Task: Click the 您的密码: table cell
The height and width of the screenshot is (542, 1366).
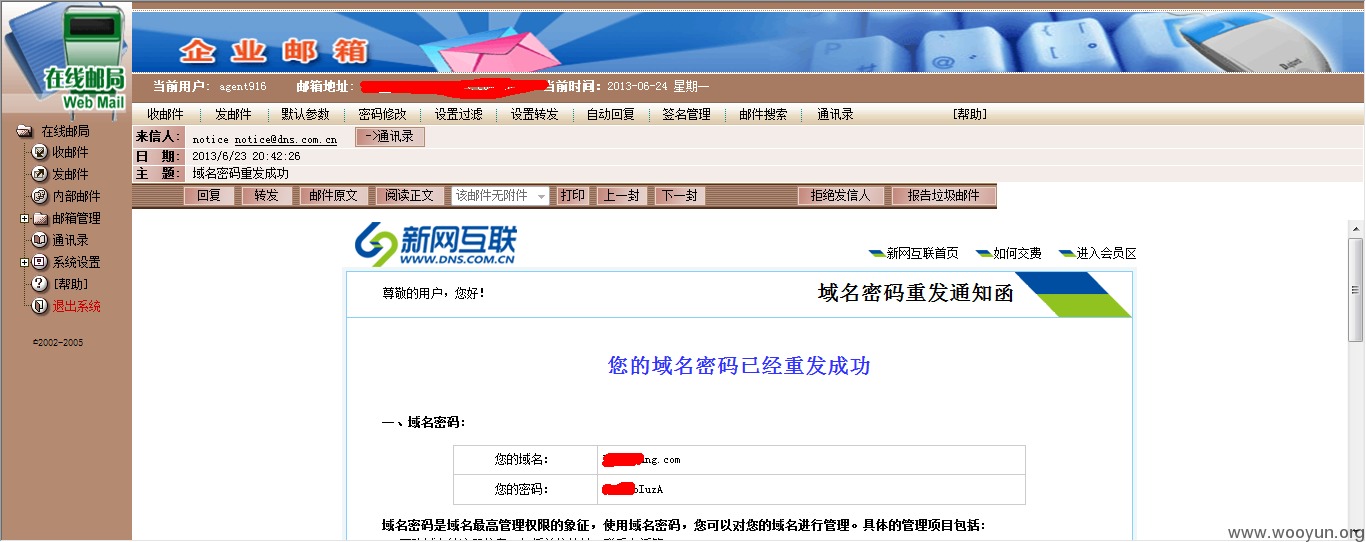Action: [525, 489]
